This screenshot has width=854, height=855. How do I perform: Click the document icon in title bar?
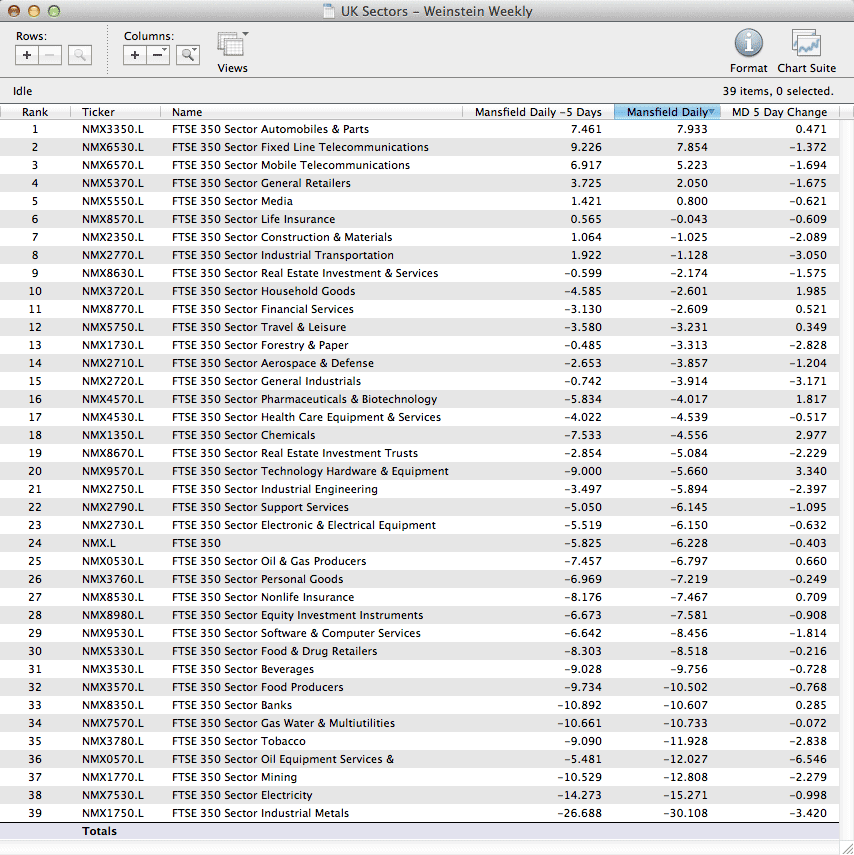[329, 12]
